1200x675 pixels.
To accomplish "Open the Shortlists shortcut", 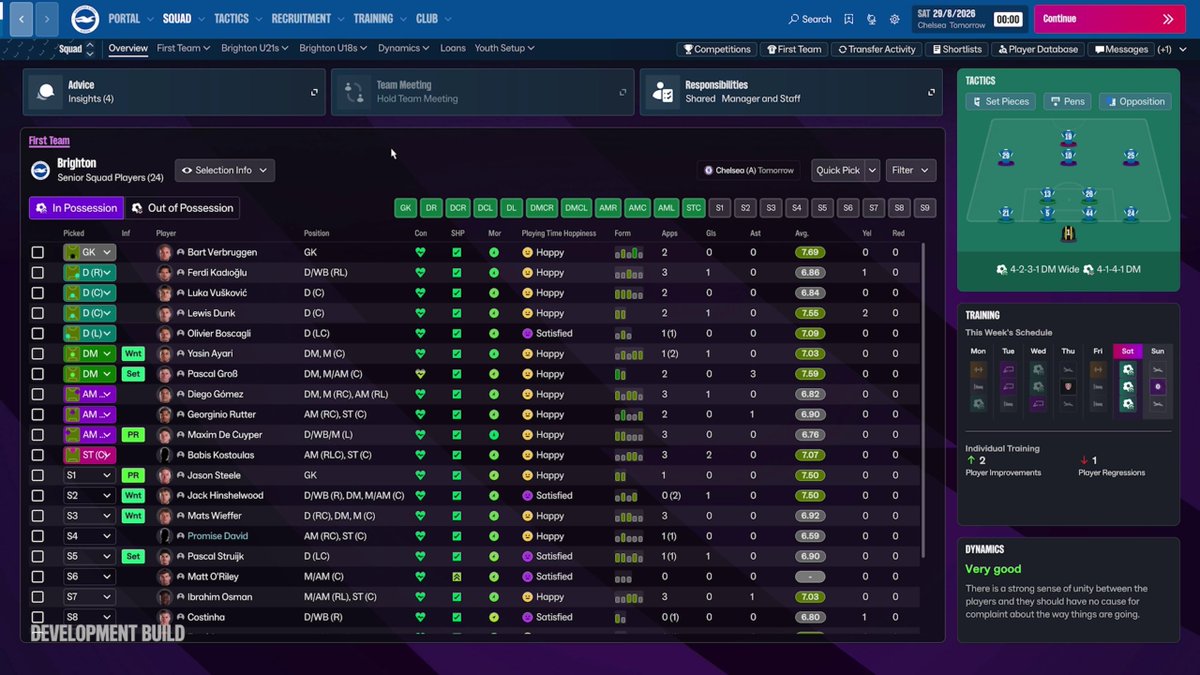I will (957, 49).
